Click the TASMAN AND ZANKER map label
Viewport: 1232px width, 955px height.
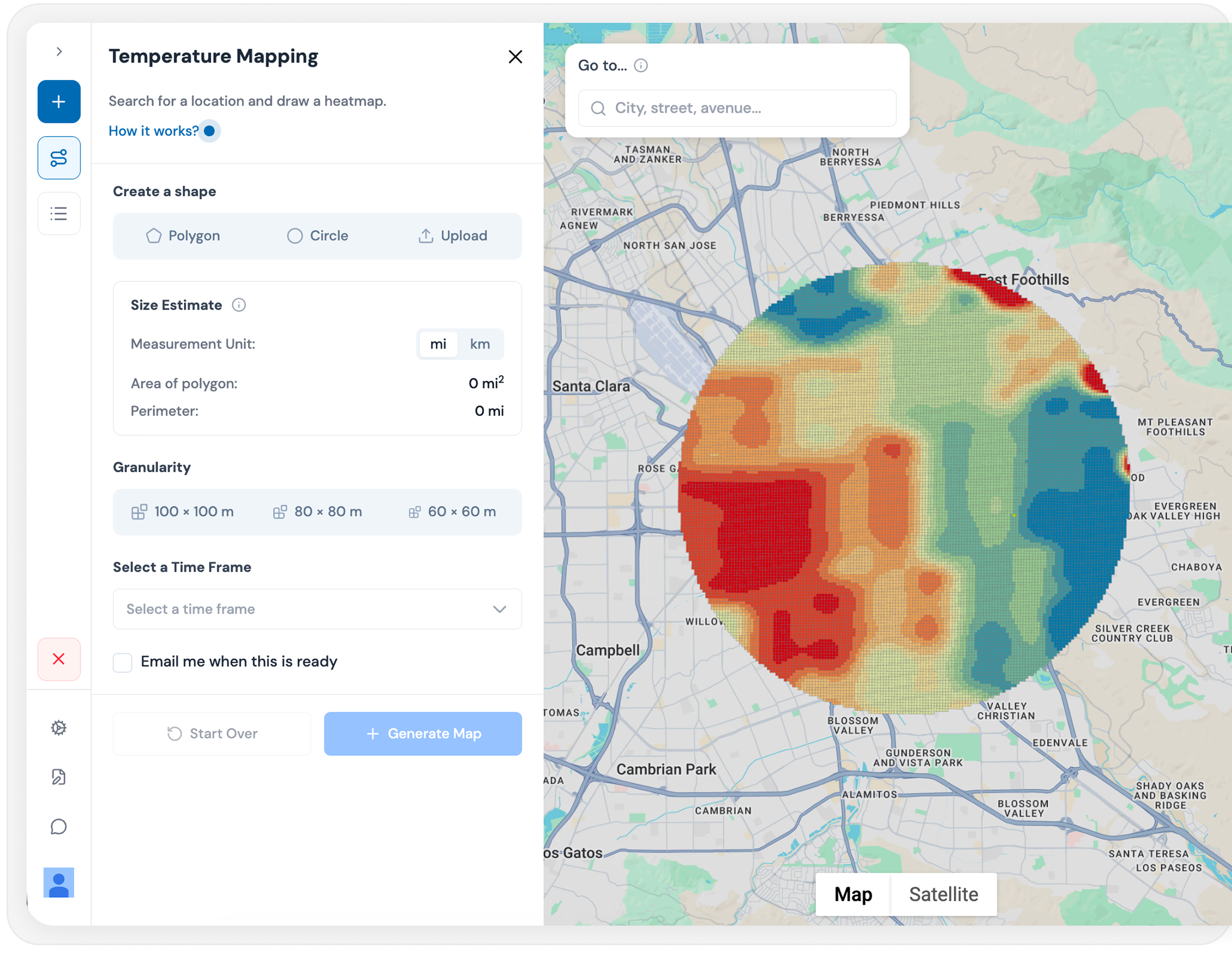coord(648,155)
